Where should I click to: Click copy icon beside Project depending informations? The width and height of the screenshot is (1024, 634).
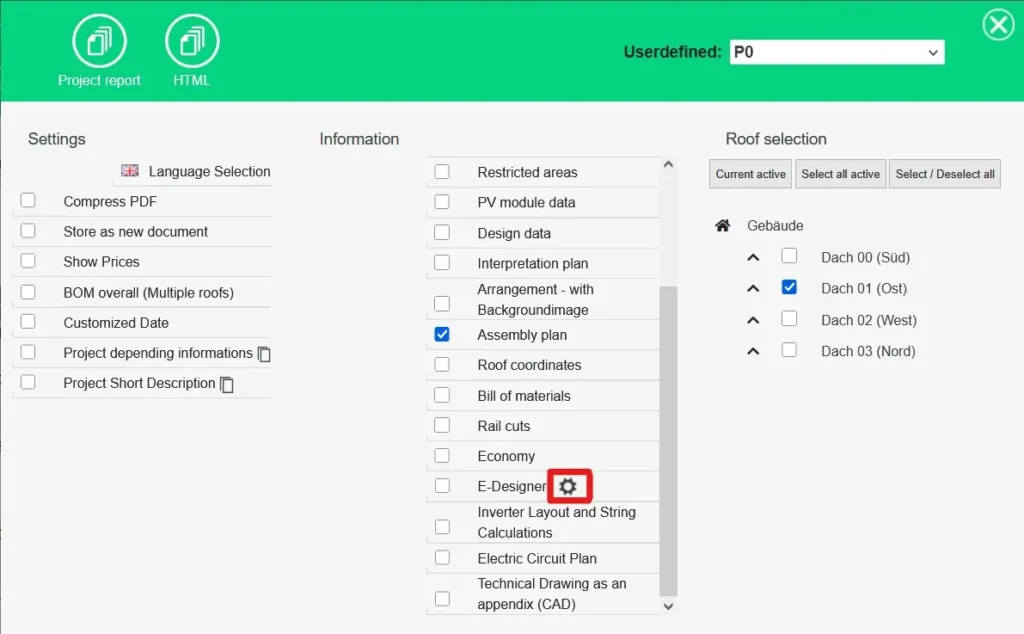click(x=264, y=354)
